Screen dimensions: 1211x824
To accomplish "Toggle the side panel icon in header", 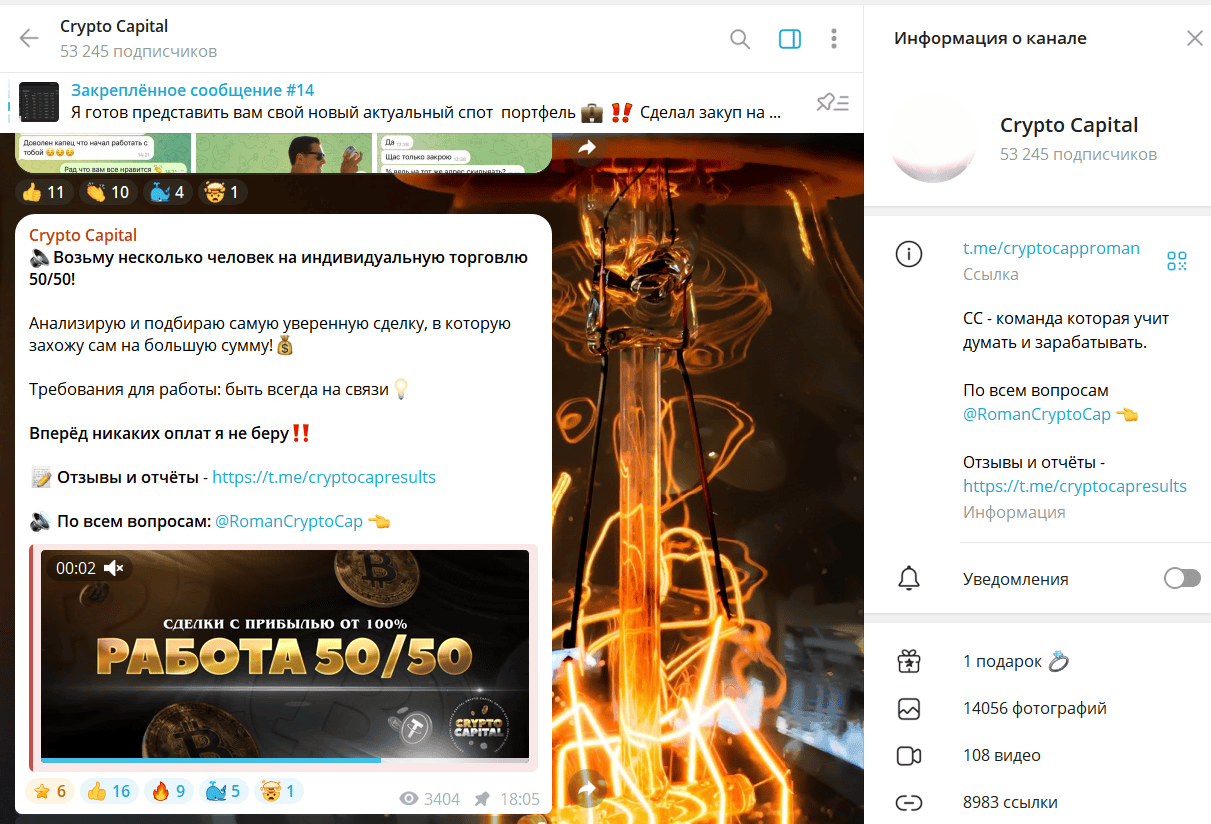I will click(790, 39).
